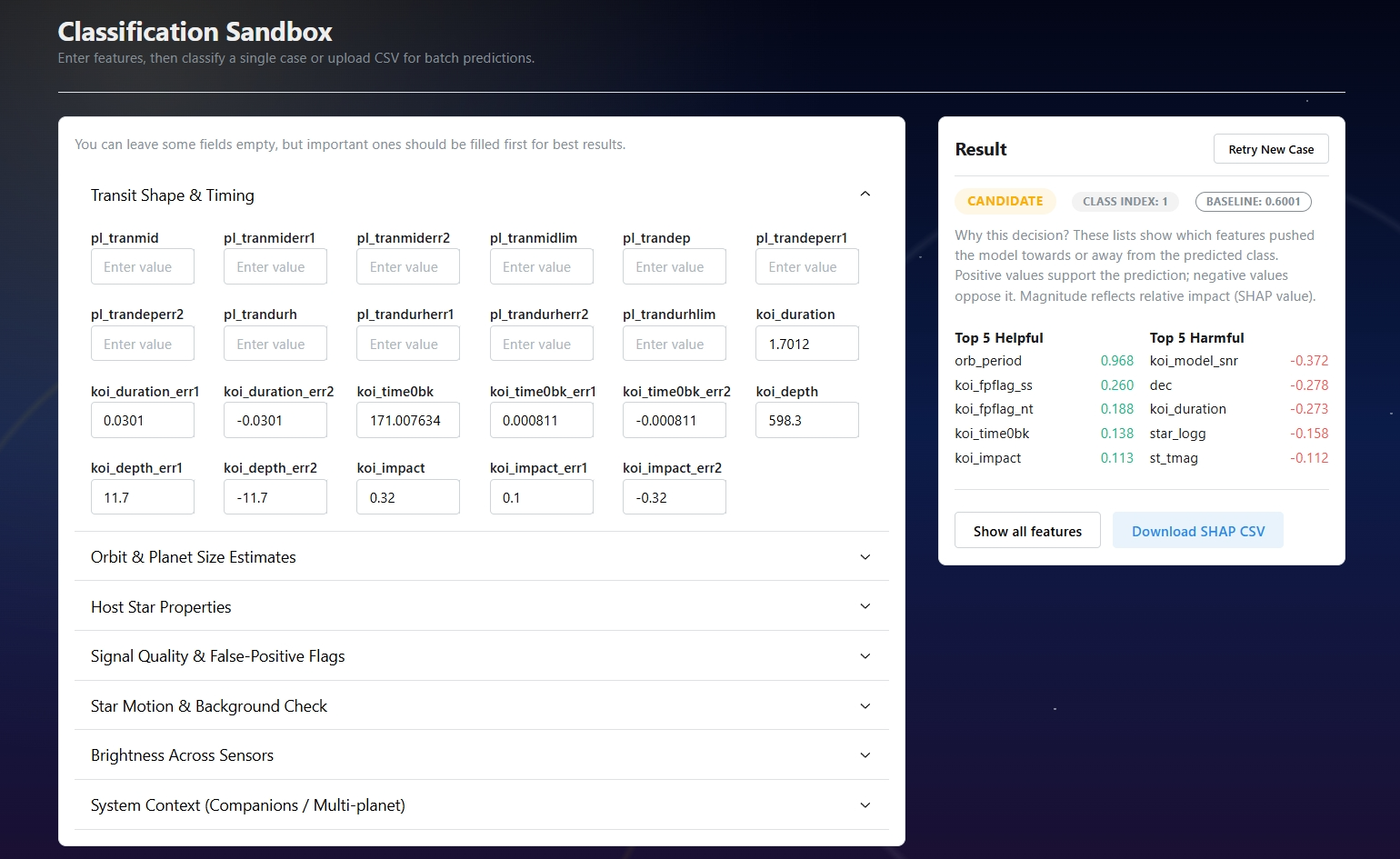Screen dimensions: 1400x859
Task: Expand System Context (Companions / Multi-planet) section
Action: pyautogui.click(x=481, y=805)
